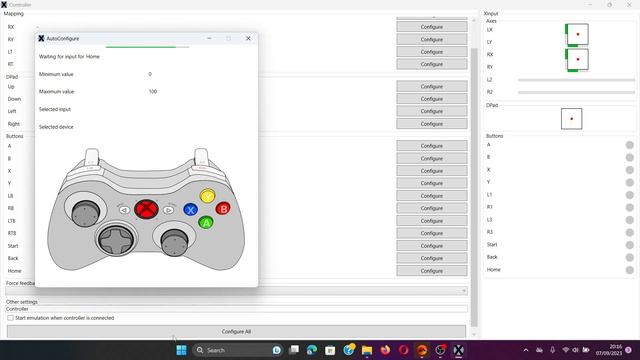
Task: Click Configure for the Start button
Action: pyautogui.click(x=432, y=246)
